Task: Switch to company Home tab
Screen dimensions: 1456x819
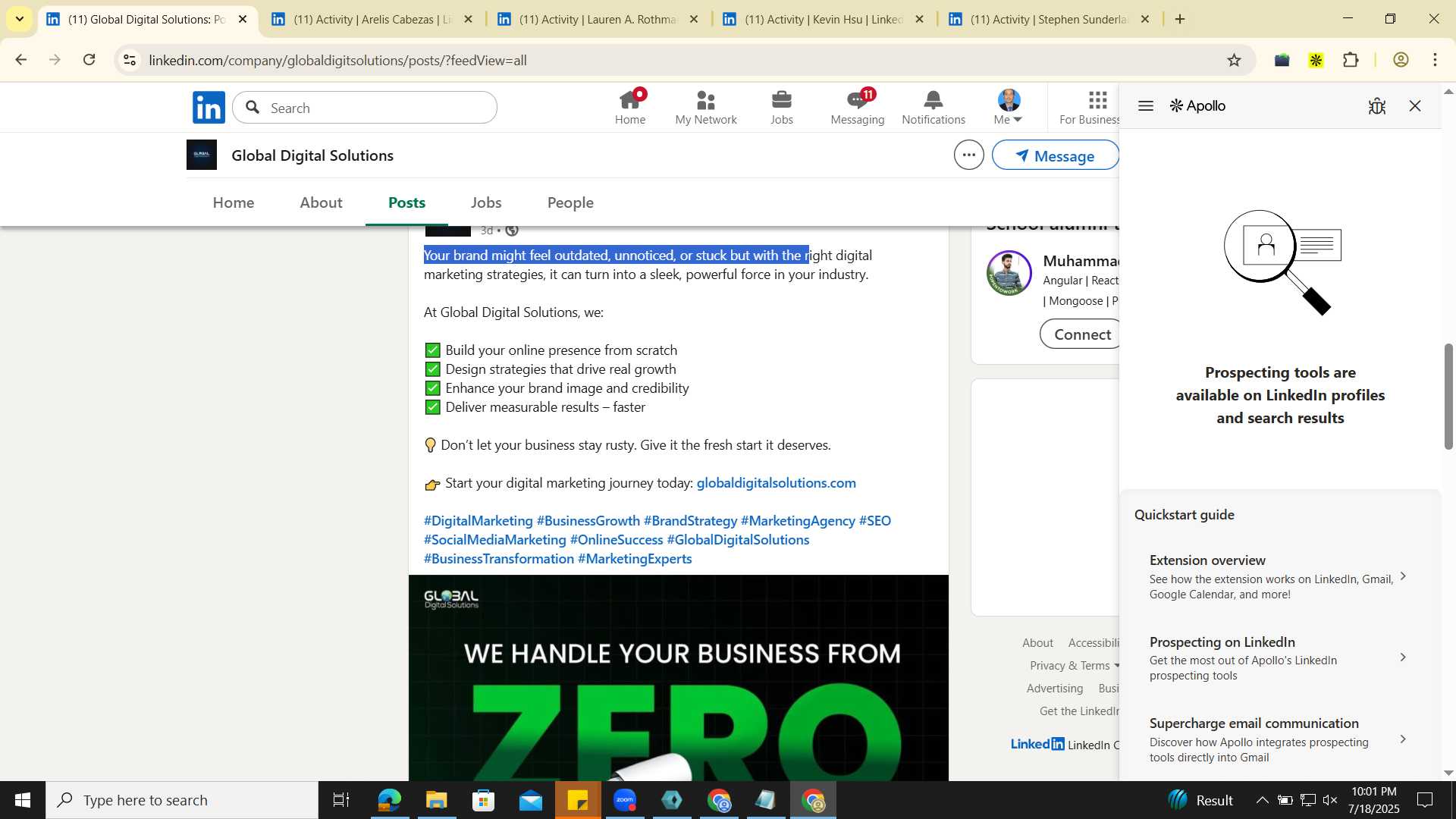Action: 234,202
